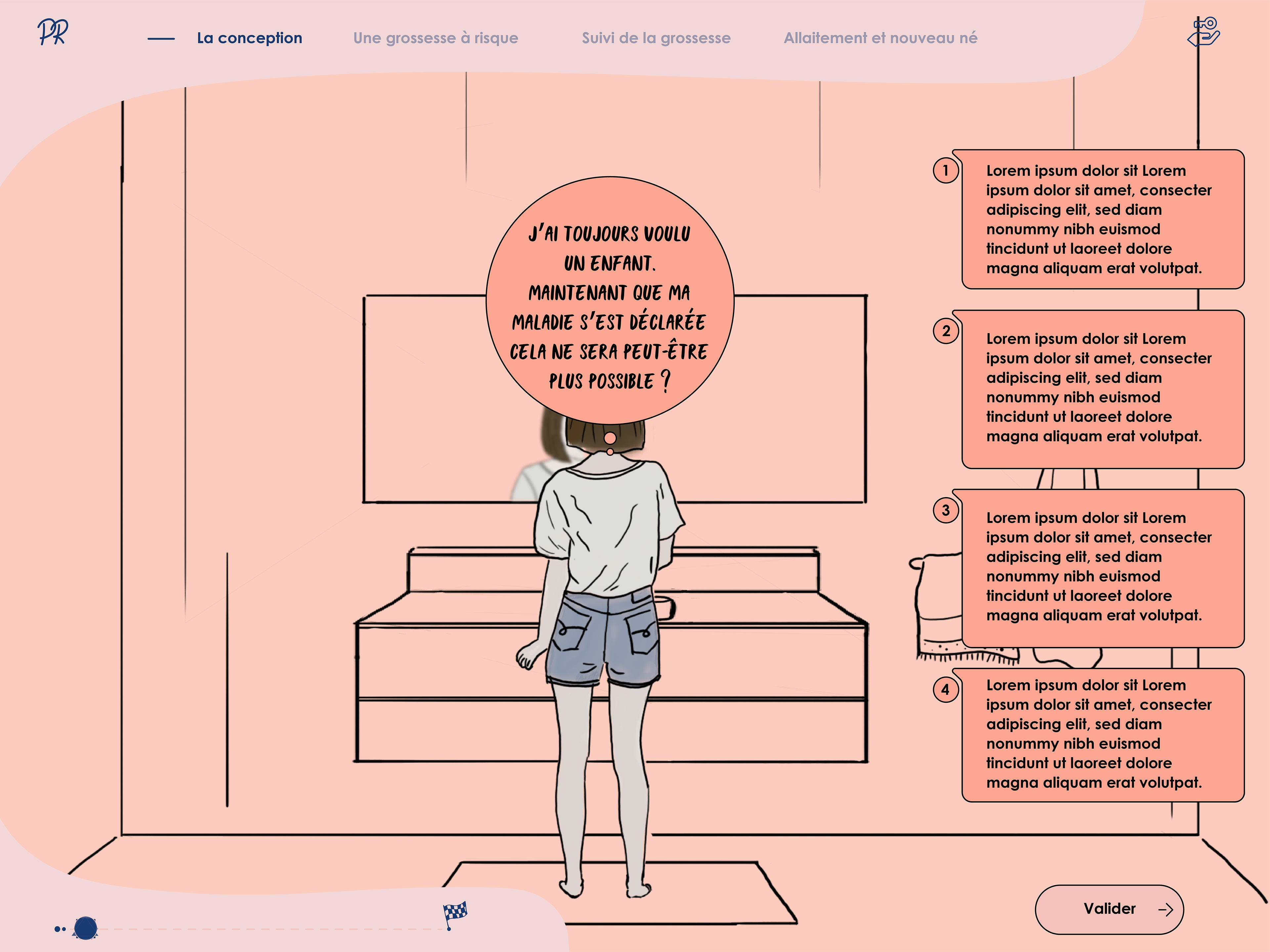Viewport: 1270px width, 952px height.
Task: Open the key-in-hand help icon
Action: click(1204, 32)
